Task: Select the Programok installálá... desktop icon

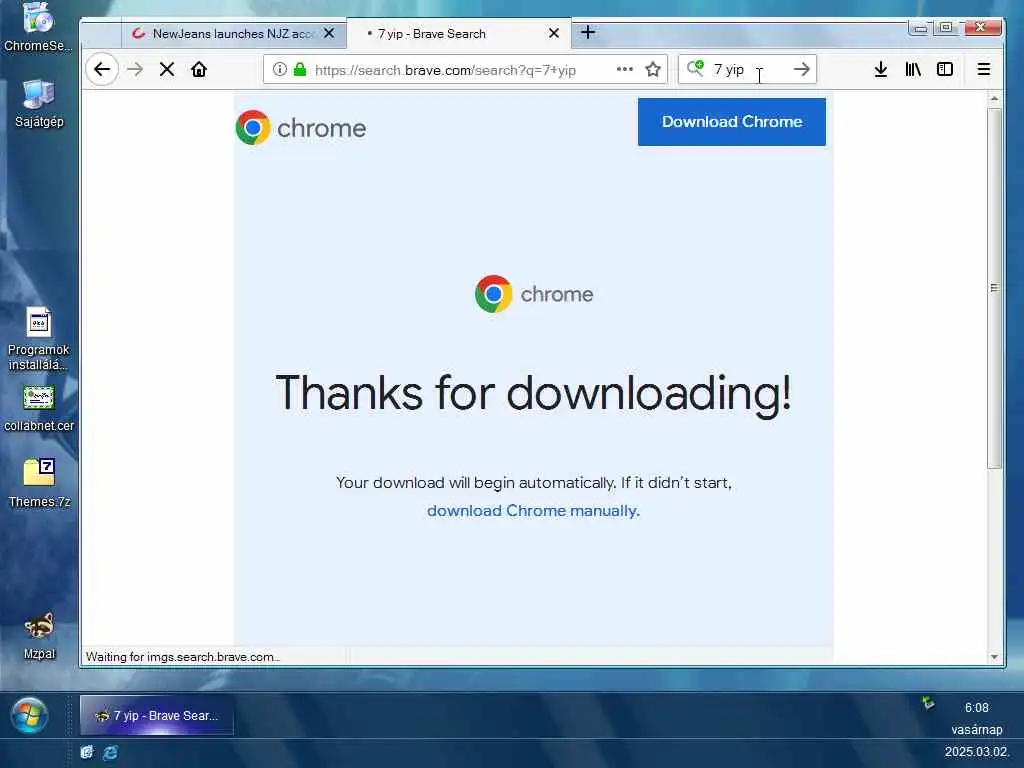Action: click(39, 340)
